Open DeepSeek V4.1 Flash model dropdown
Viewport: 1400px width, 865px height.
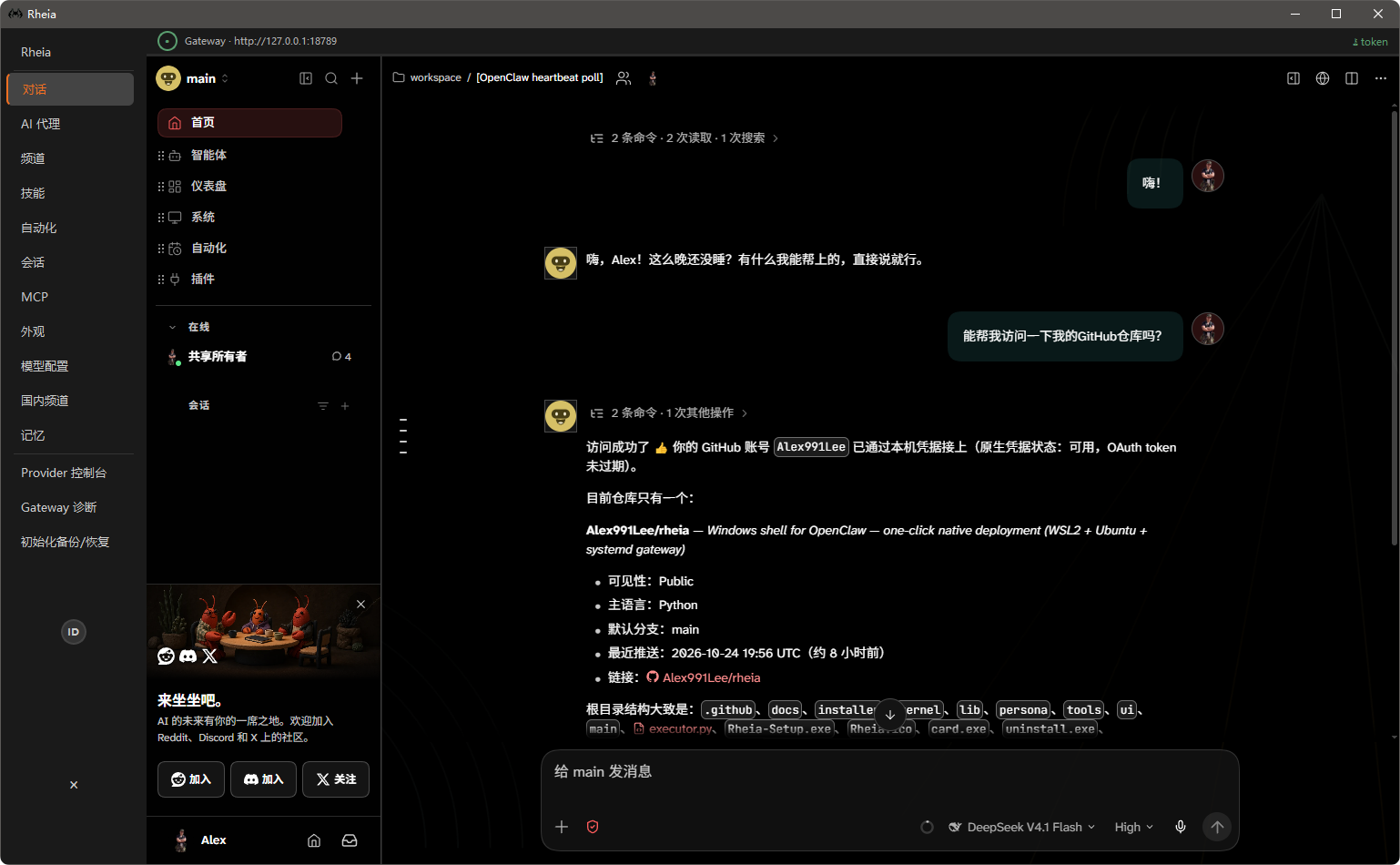coord(1021,827)
